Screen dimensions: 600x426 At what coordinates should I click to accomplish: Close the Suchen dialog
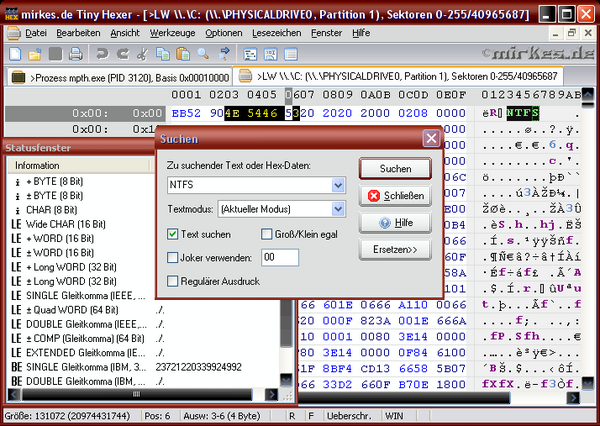[431, 138]
